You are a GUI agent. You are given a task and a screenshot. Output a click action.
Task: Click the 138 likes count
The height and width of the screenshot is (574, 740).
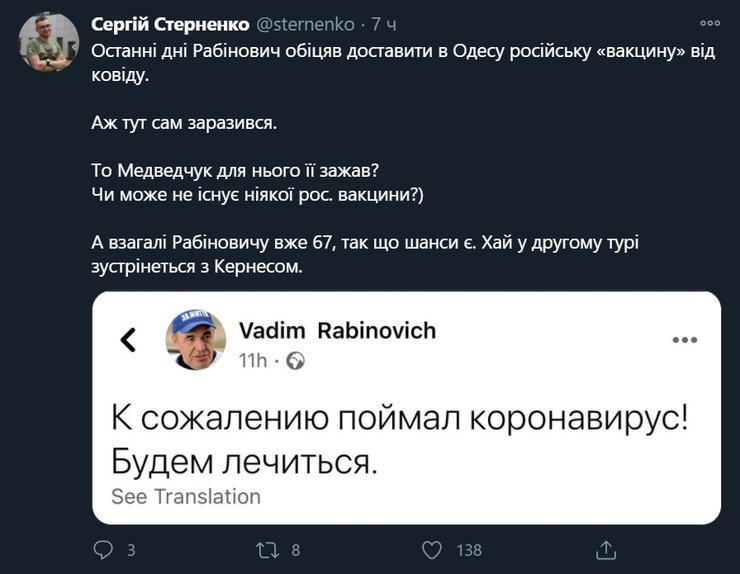pyautogui.click(x=468, y=550)
